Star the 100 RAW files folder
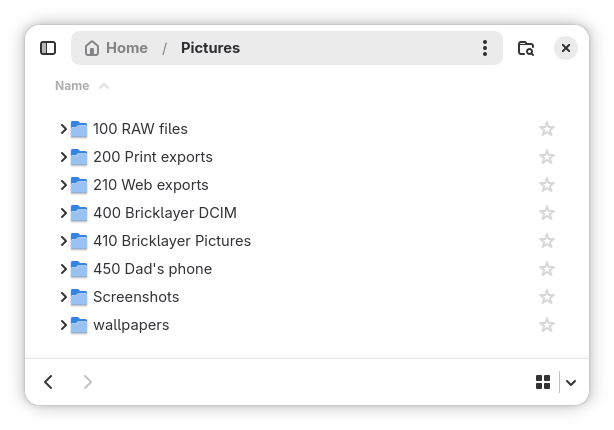Viewport: 614px width, 430px height. [x=547, y=129]
